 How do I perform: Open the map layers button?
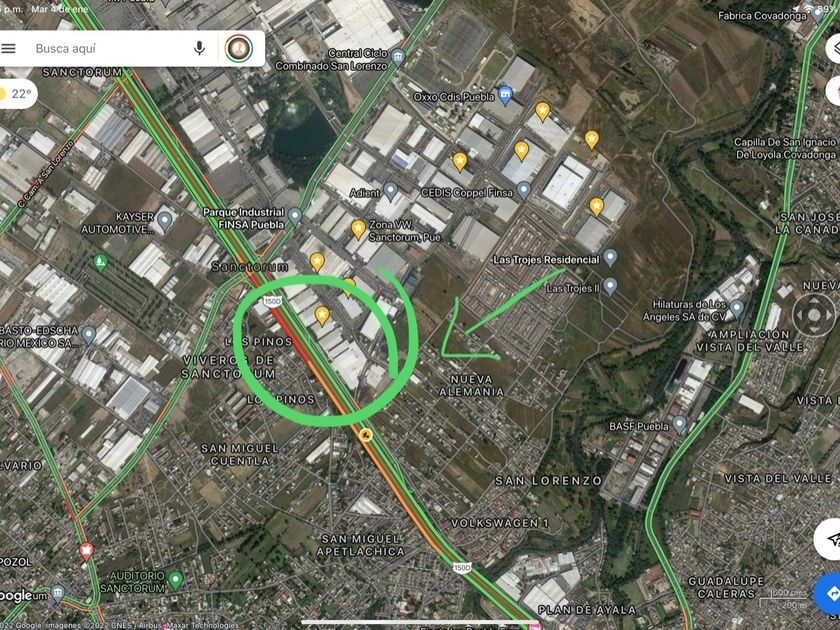tap(833, 48)
